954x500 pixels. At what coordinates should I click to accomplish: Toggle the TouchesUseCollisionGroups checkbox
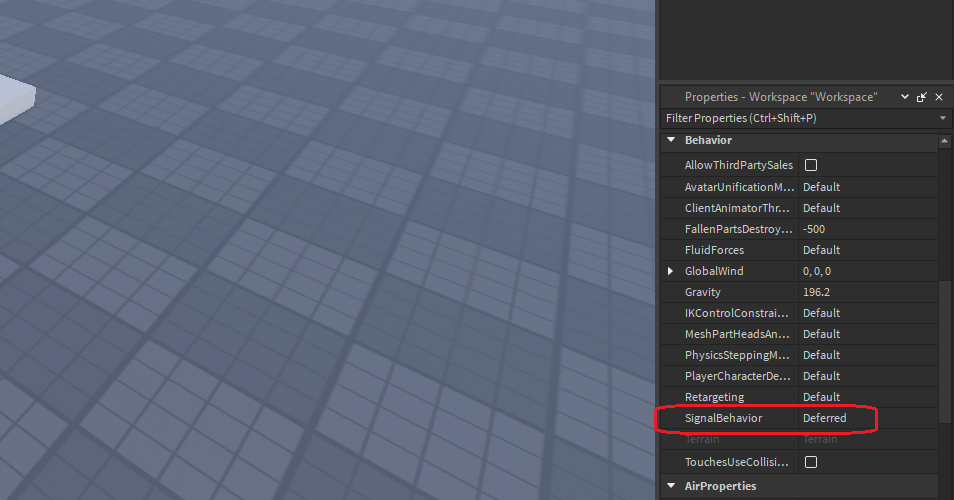[x=810, y=462]
